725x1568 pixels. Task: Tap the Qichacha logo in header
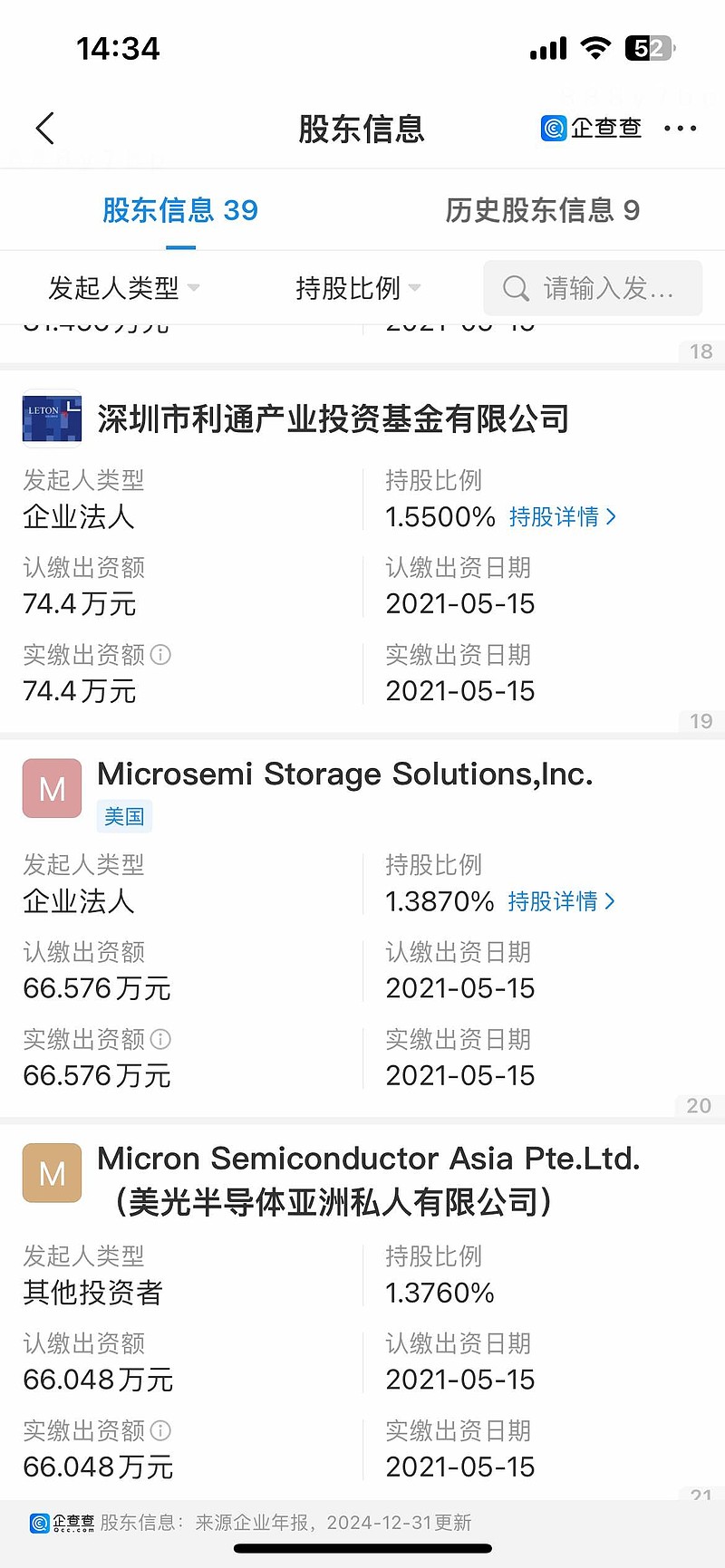pos(591,129)
